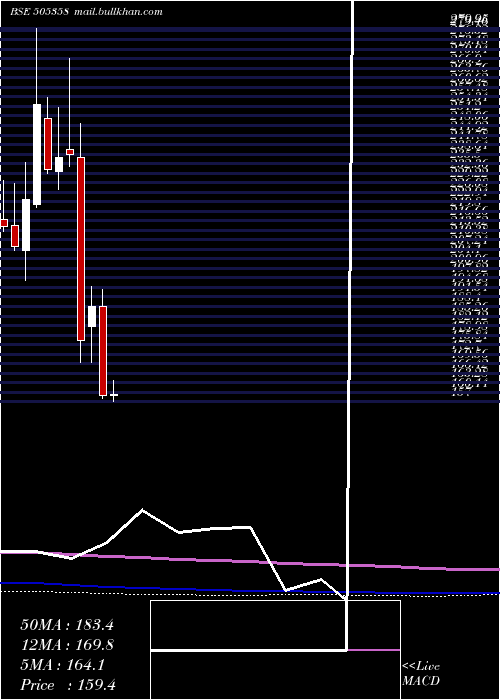Click the <<Live MACD label
This screenshot has width=500, height=700.
[421, 674]
